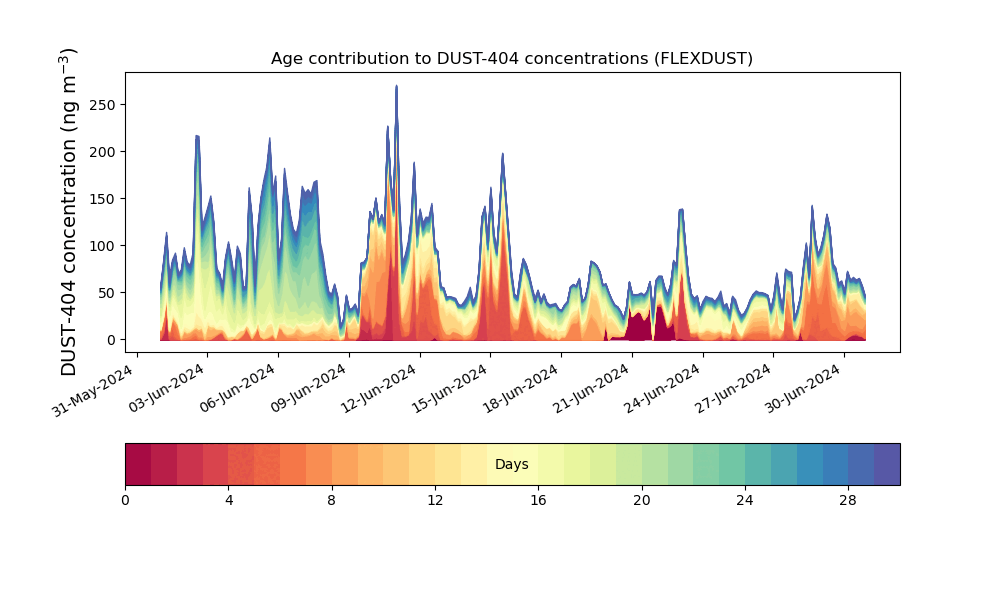Click the 24-Jun-2024 date label
The image size is (1000, 600).
point(663,388)
